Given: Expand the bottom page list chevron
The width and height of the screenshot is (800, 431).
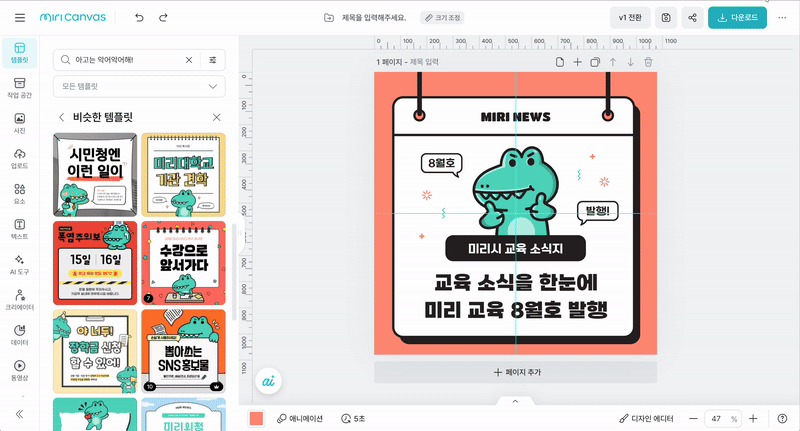Looking at the screenshot, I should 515,401.
